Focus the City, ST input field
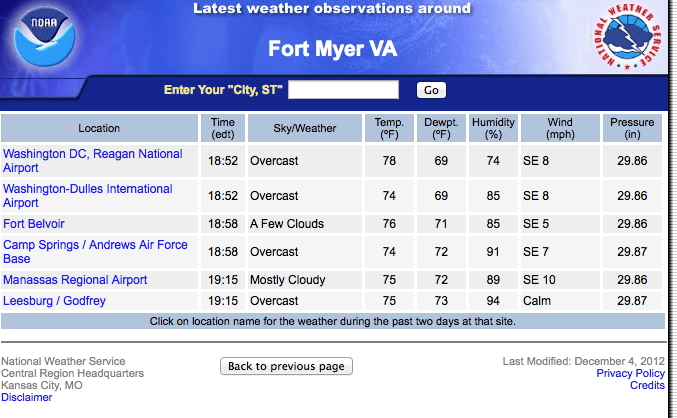 coord(343,89)
